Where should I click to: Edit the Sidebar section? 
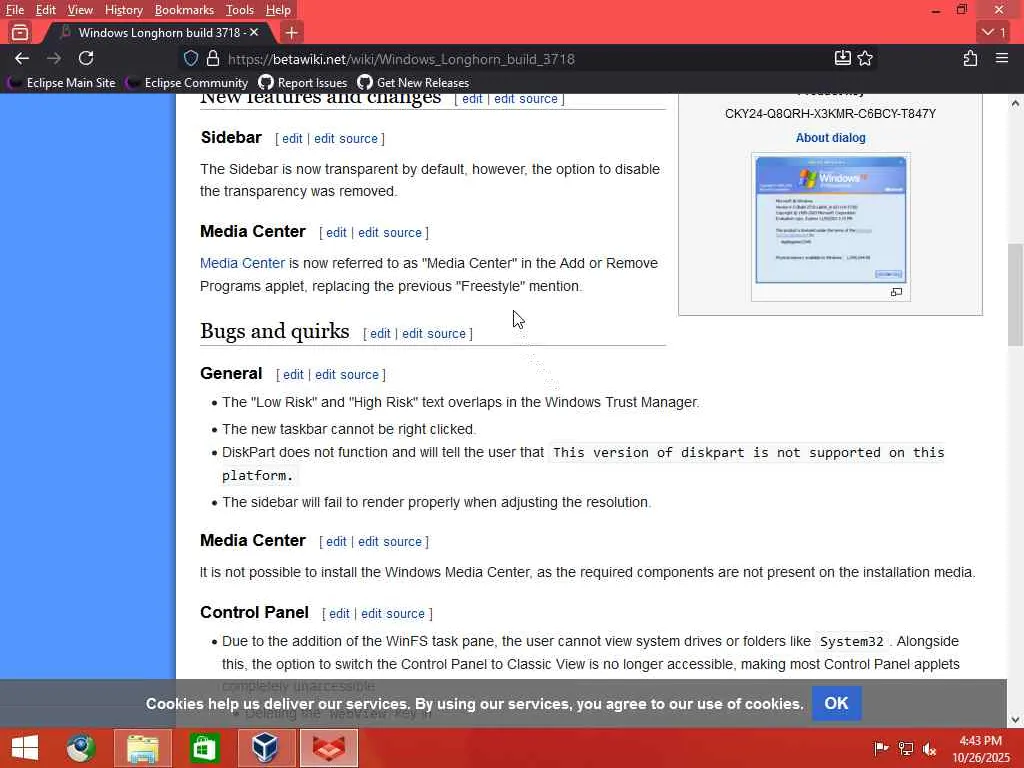tap(292, 138)
